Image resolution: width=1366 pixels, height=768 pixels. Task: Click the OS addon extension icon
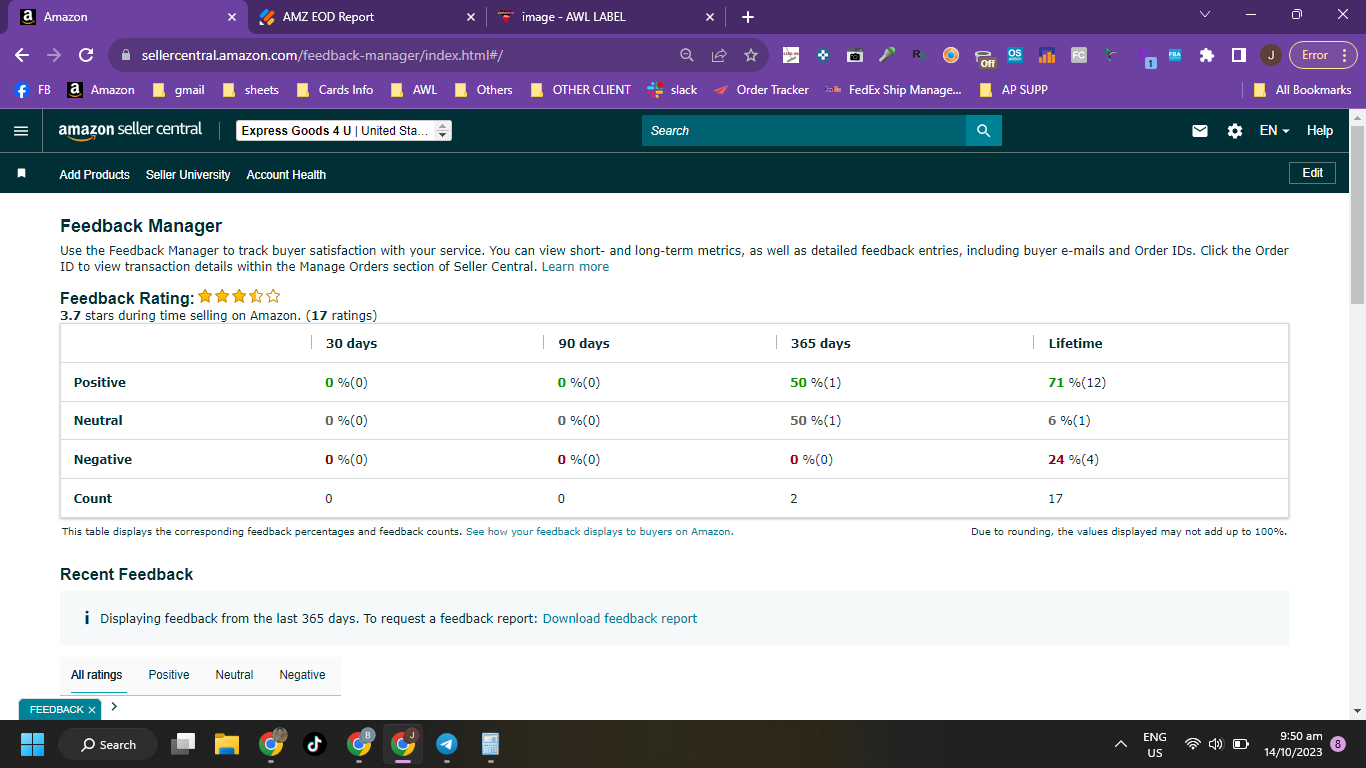click(1015, 55)
